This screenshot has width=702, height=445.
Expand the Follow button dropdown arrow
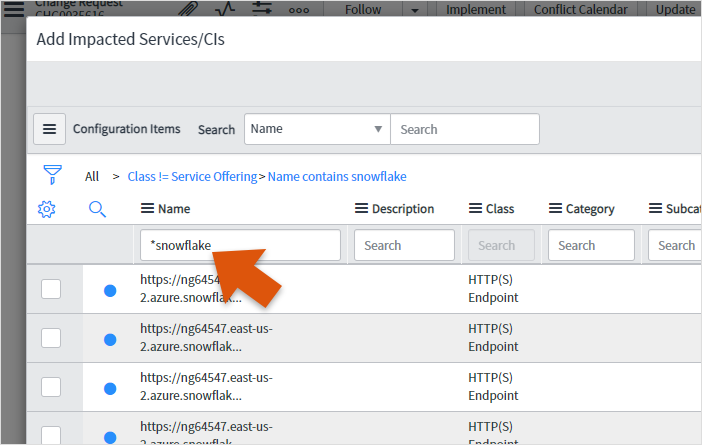(415, 9)
